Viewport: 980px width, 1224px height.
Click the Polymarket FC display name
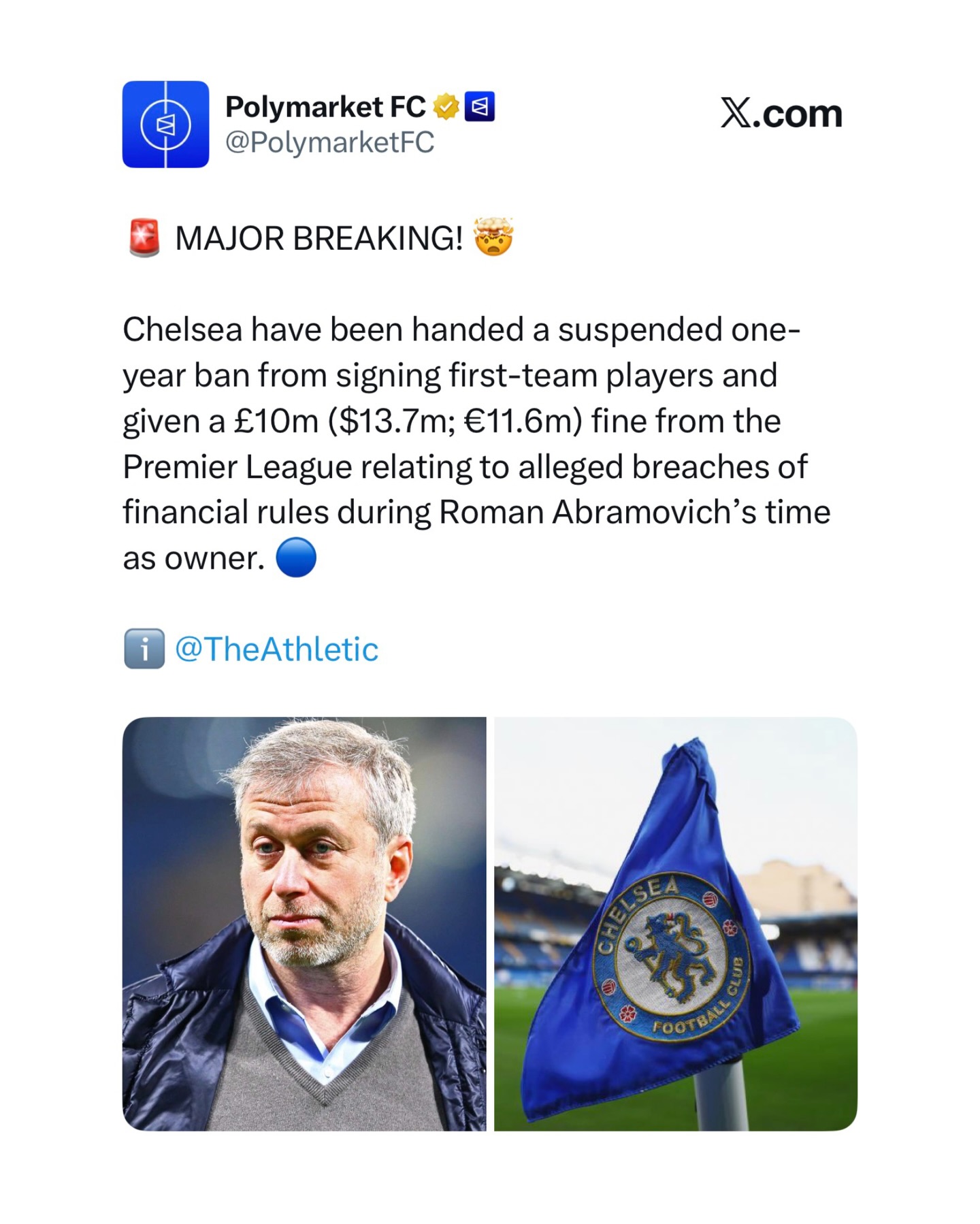pyautogui.click(x=325, y=107)
